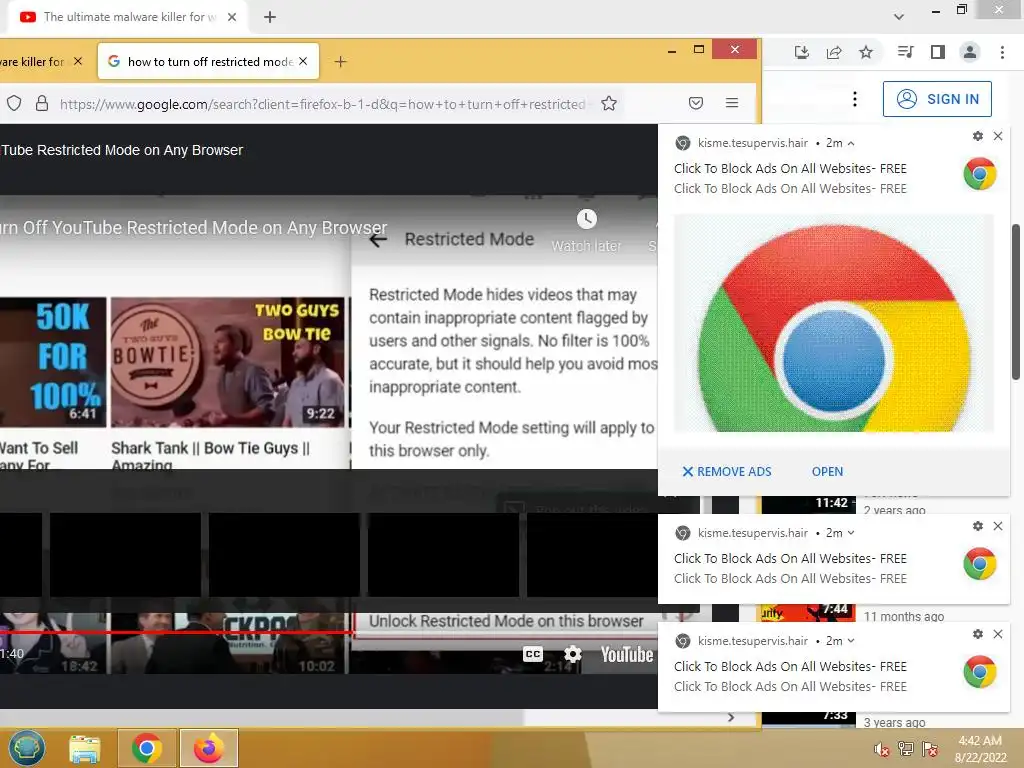The image size is (1024, 768).
Task: Open Chrome's three-dot main menu
Action: pyautogui.click(x=1002, y=52)
